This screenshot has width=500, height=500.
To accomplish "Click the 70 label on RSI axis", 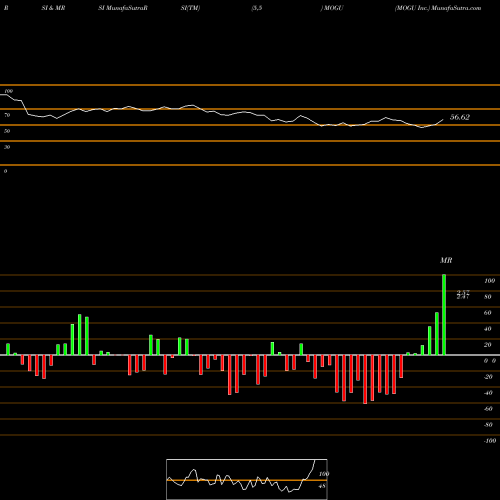I will click(7, 115).
